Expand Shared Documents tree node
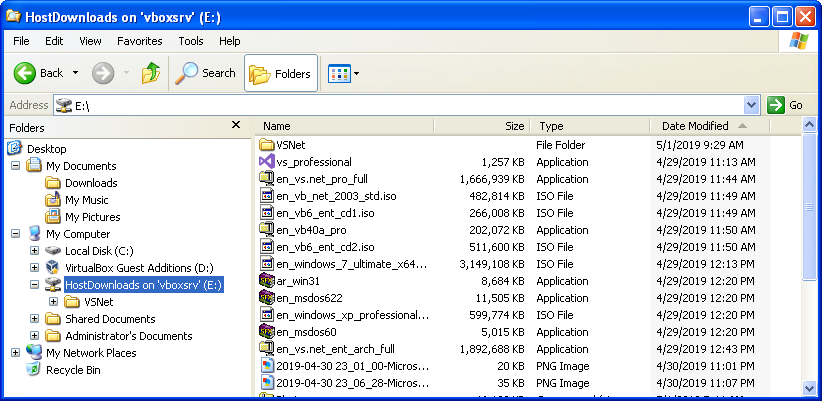This screenshot has width=822, height=401. point(35,319)
